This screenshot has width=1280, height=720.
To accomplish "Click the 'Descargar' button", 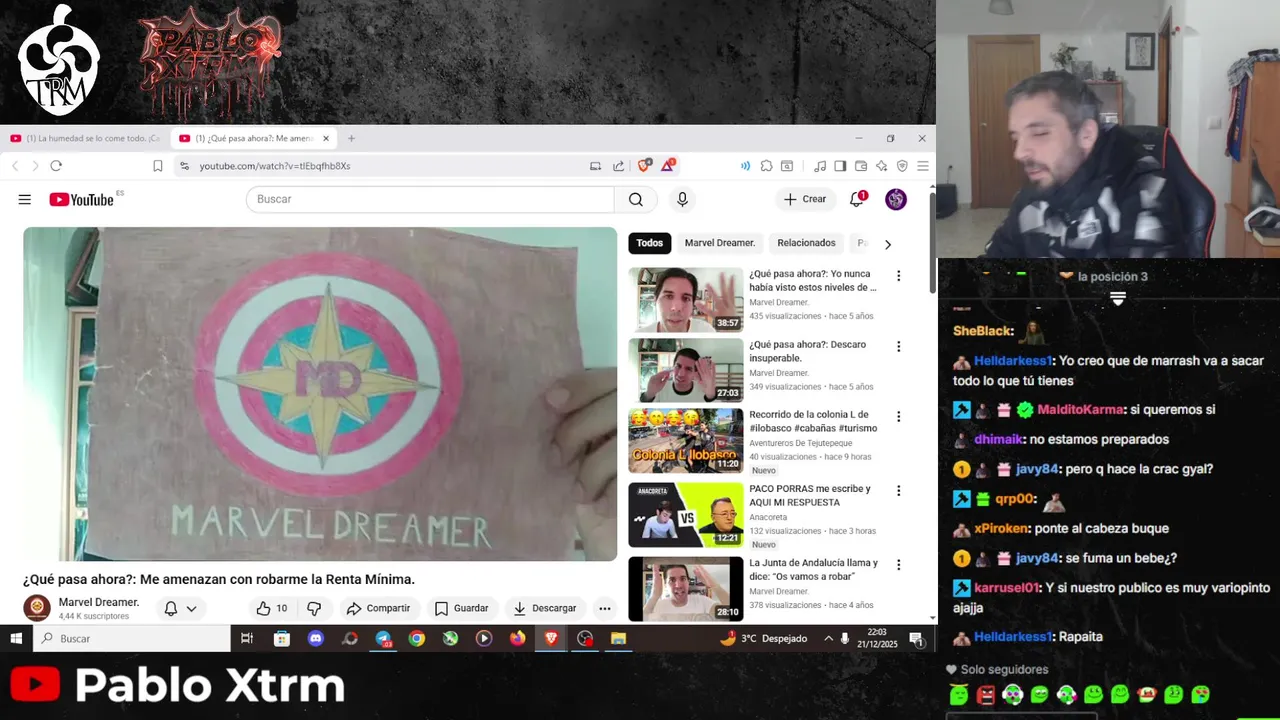I will pos(545,608).
